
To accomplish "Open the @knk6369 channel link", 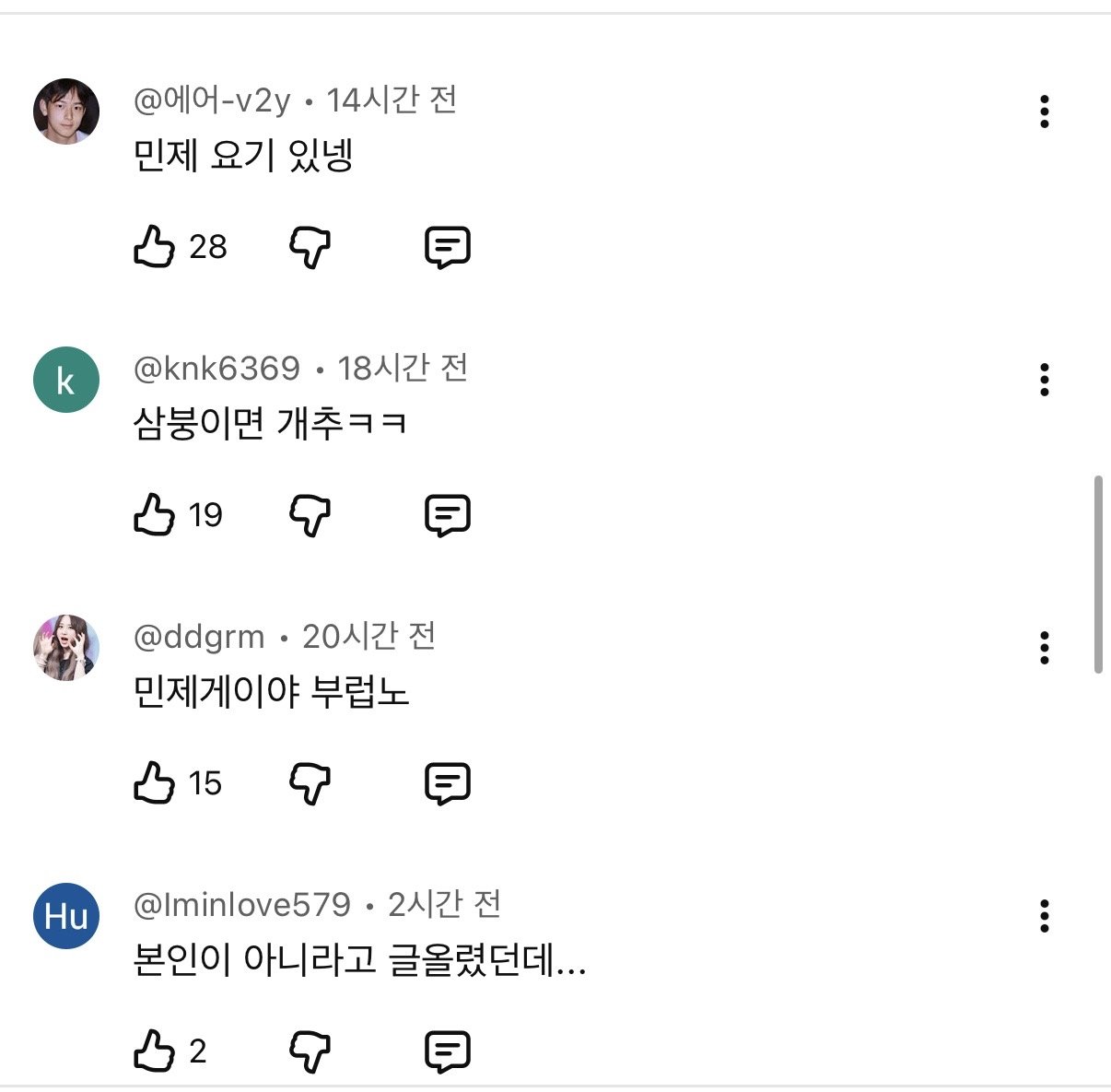I will click(216, 369).
